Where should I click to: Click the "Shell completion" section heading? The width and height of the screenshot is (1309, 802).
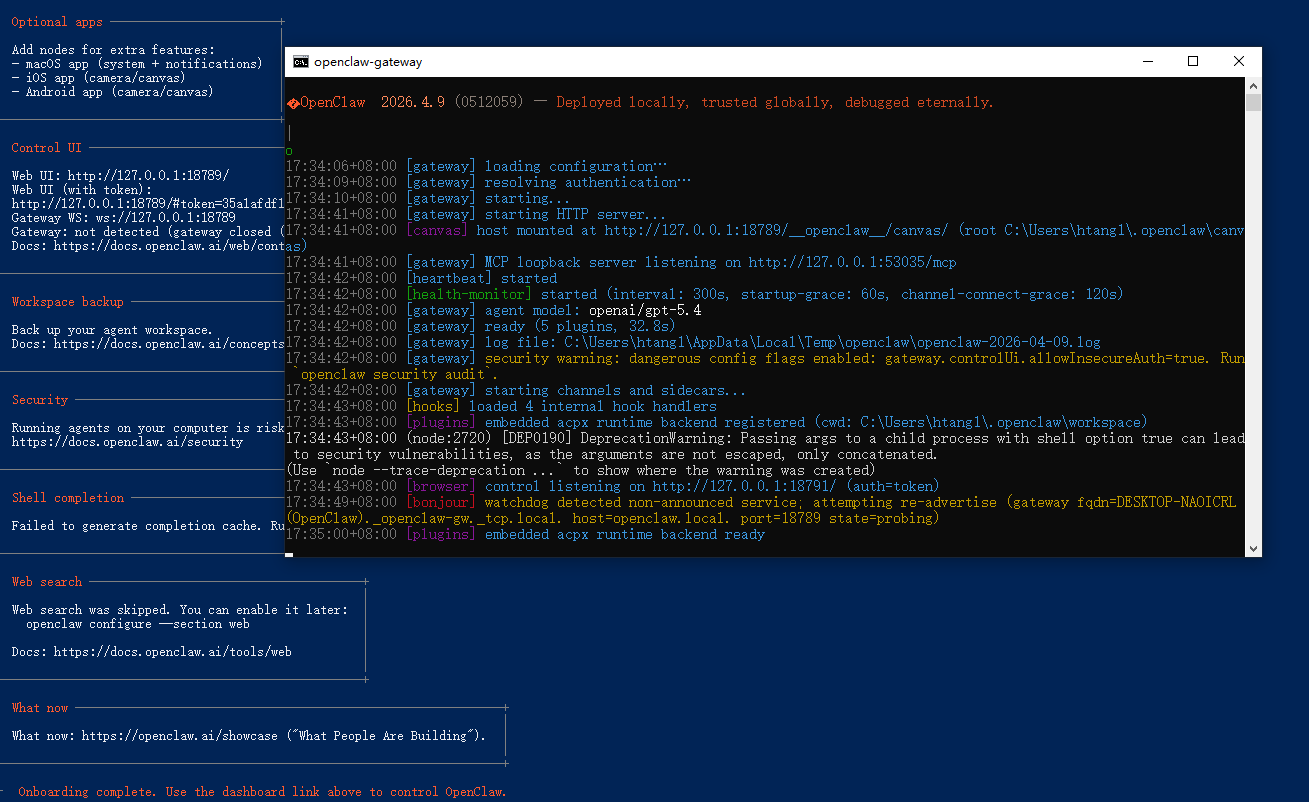[68, 498]
